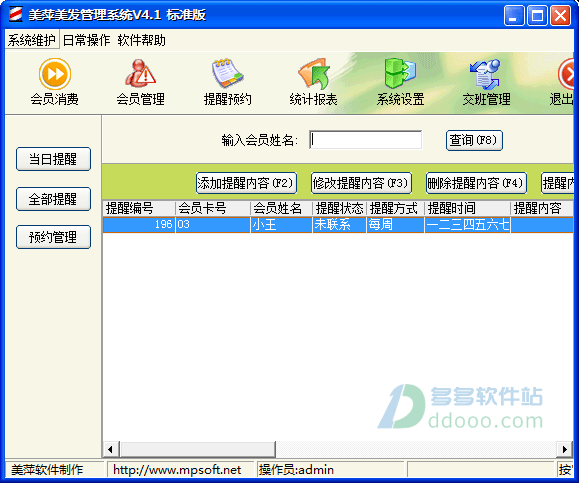Click the app logo in the title bar
The height and width of the screenshot is (483, 579).
(16, 15)
